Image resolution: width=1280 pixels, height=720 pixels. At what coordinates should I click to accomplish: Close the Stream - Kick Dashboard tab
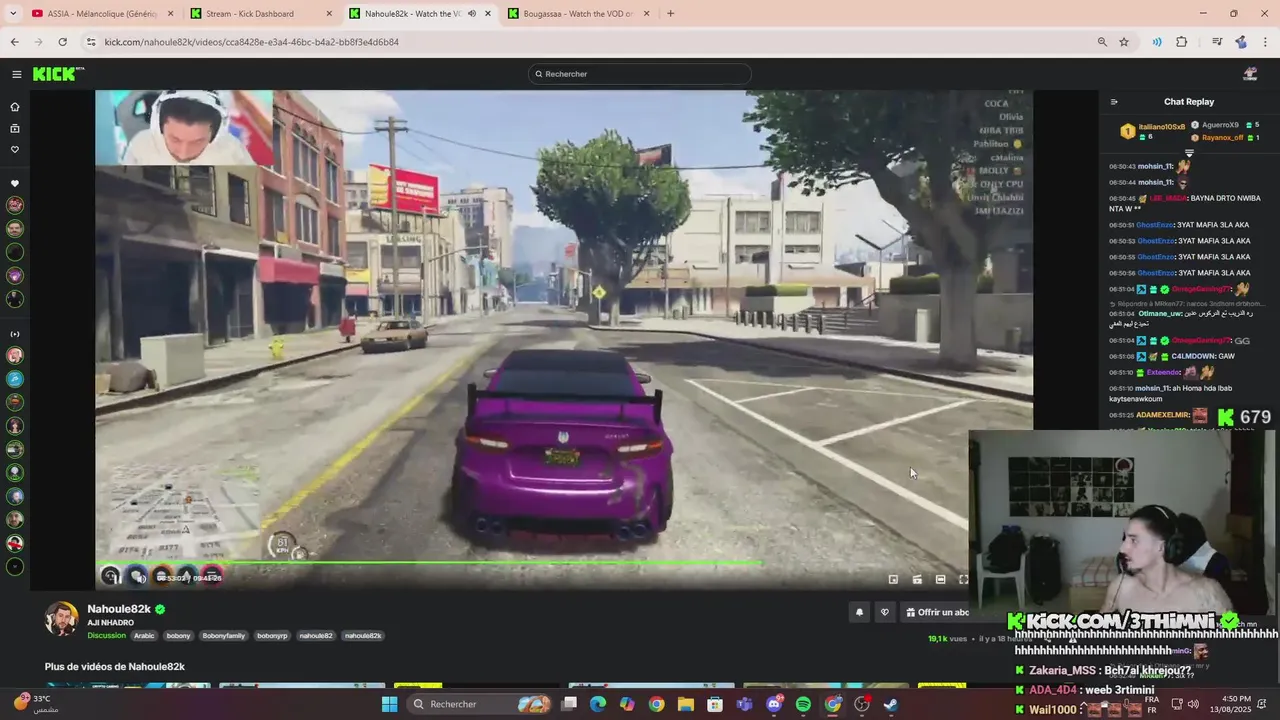(x=329, y=14)
